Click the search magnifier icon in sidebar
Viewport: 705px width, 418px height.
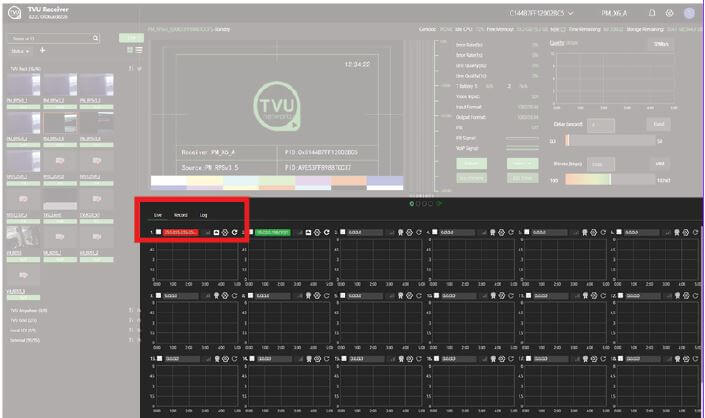click(x=95, y=38)
